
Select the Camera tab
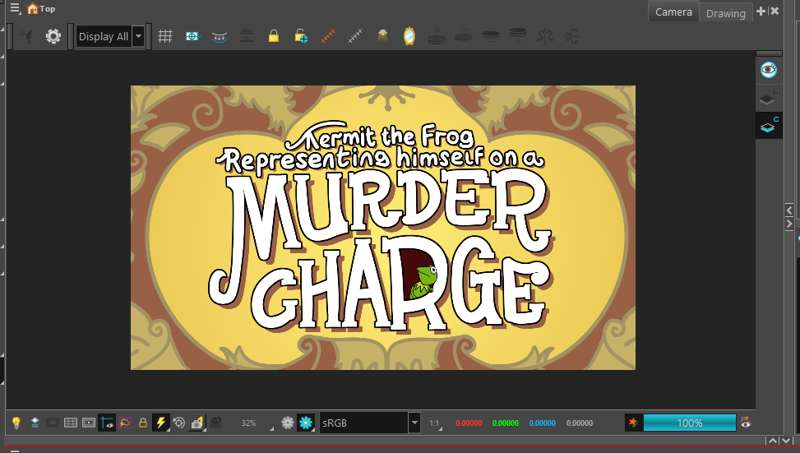click(x=673, y=12)
